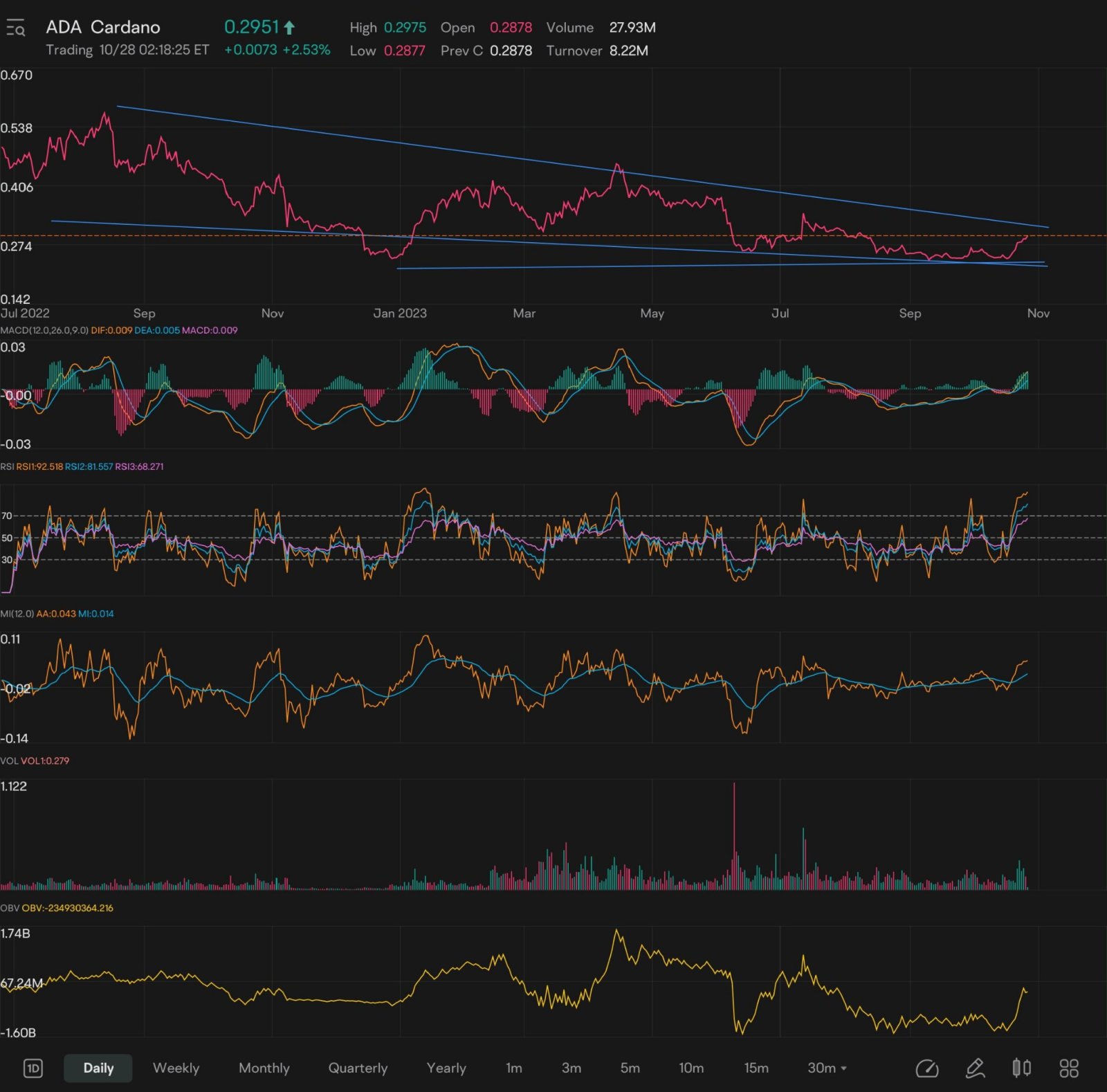Screen dimensions: 1107x1092
Task: Choose the 1m interval
Action: (x=514, y=1068)
